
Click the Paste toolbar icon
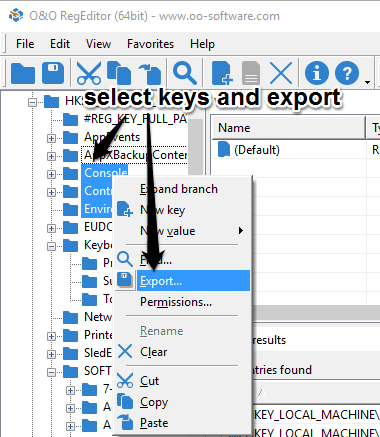pyautogui.click(x=150, y=74)
